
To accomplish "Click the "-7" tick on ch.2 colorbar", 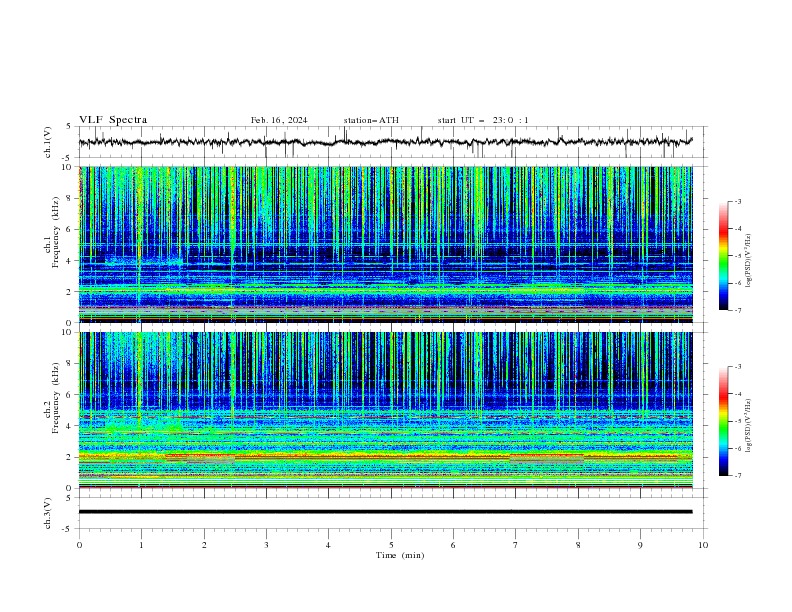I will coord(738,475).
